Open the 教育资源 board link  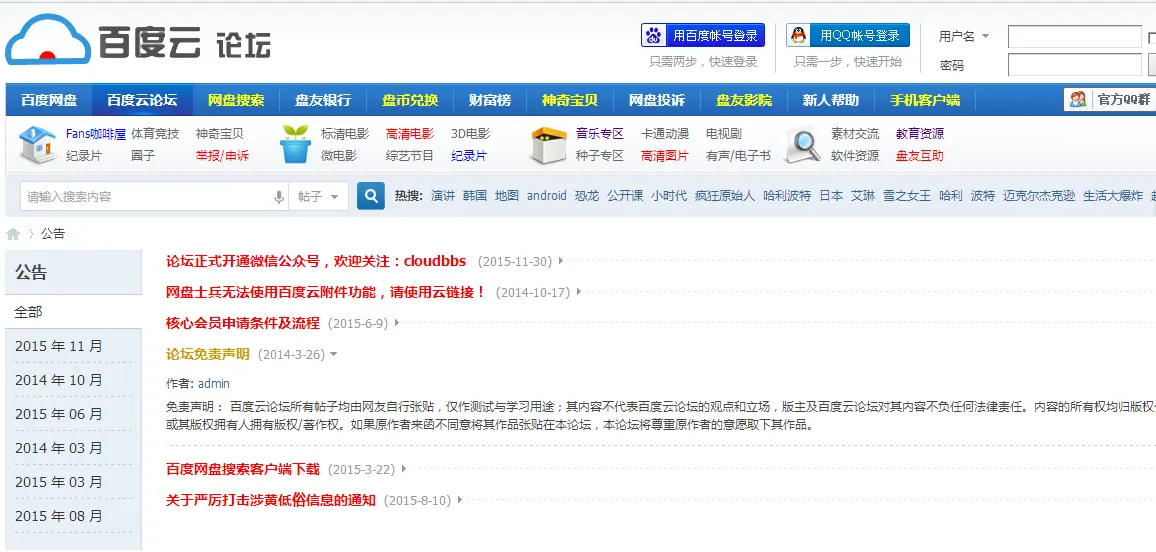tap(919, 133)
